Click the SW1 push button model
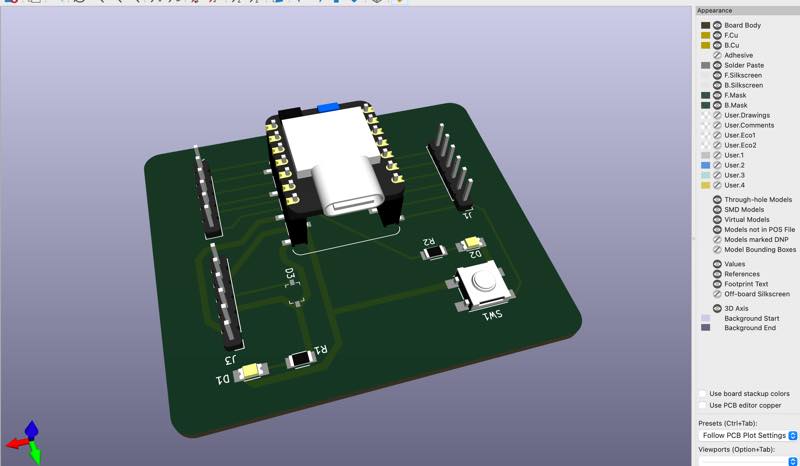This screenshot has height=466, width=800. click(x=481, y=284)
